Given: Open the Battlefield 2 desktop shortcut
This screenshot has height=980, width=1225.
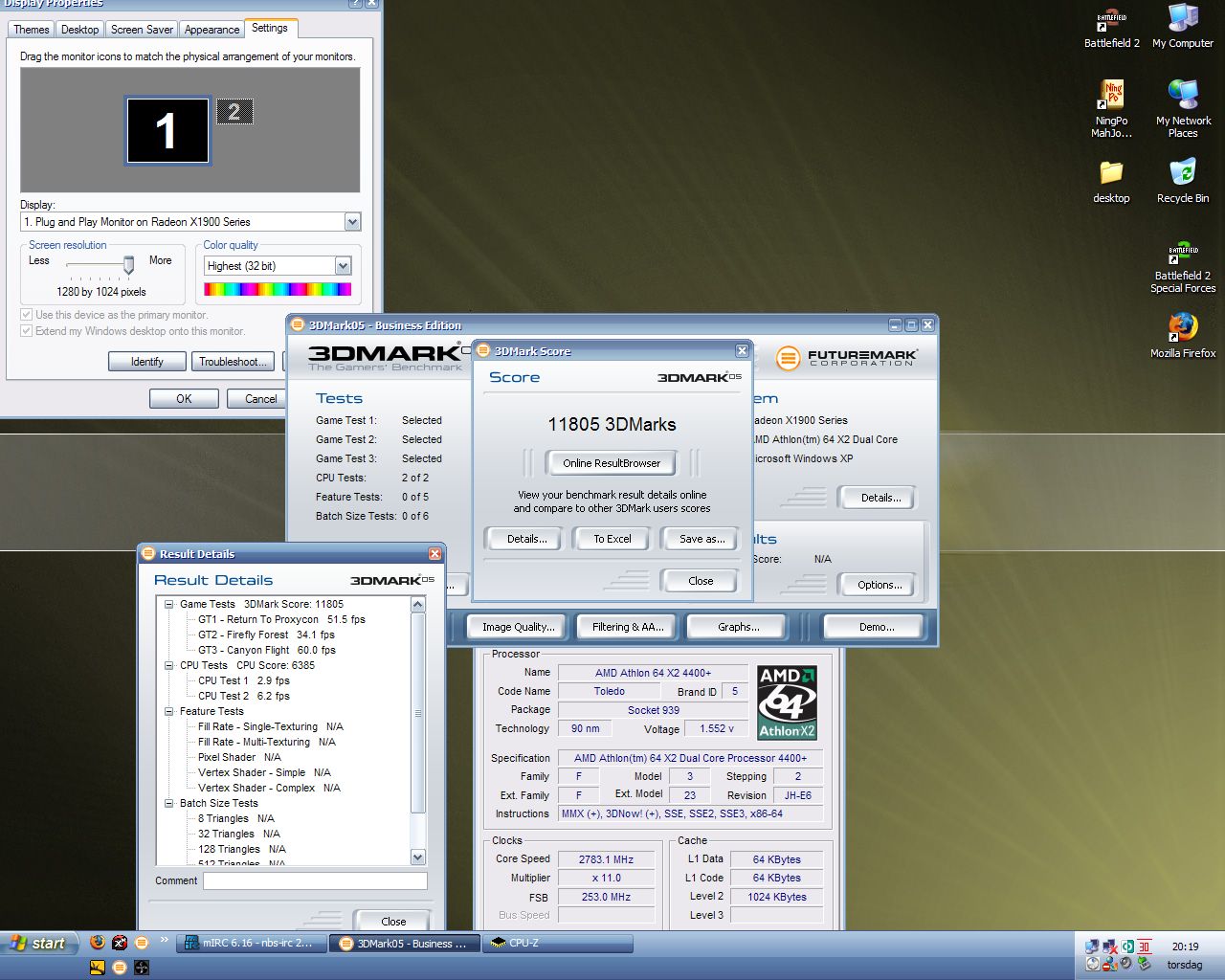Looking at the screenshot, I should pyautogui.click(x=1111, y=26).
